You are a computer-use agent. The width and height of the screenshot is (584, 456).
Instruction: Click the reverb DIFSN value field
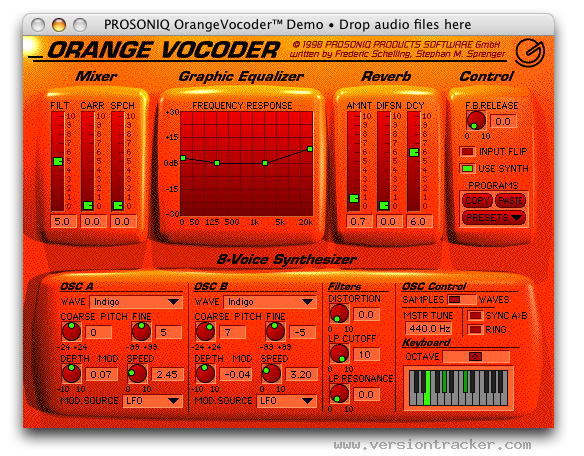coord(389,221)
